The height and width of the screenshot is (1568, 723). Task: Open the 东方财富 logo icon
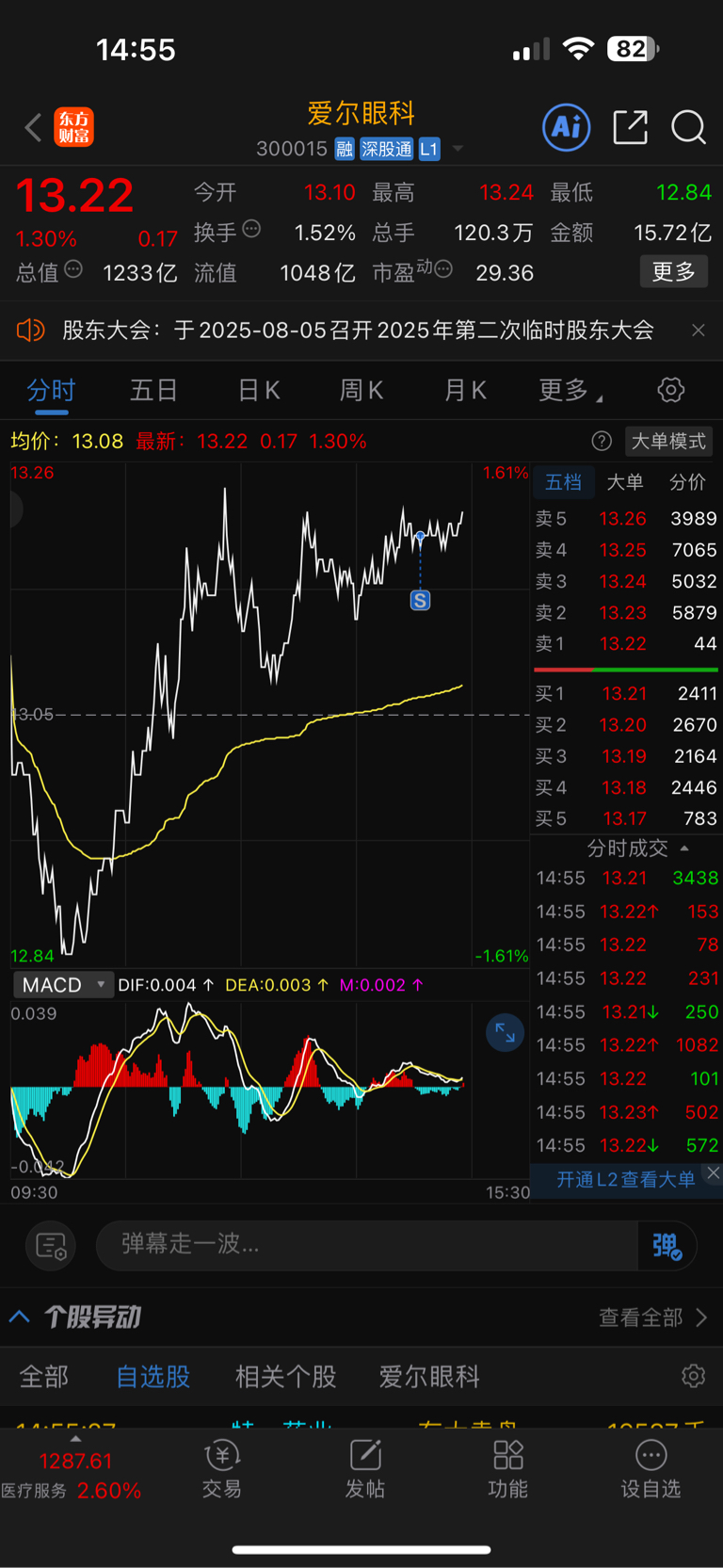click(x=74, y=127)
